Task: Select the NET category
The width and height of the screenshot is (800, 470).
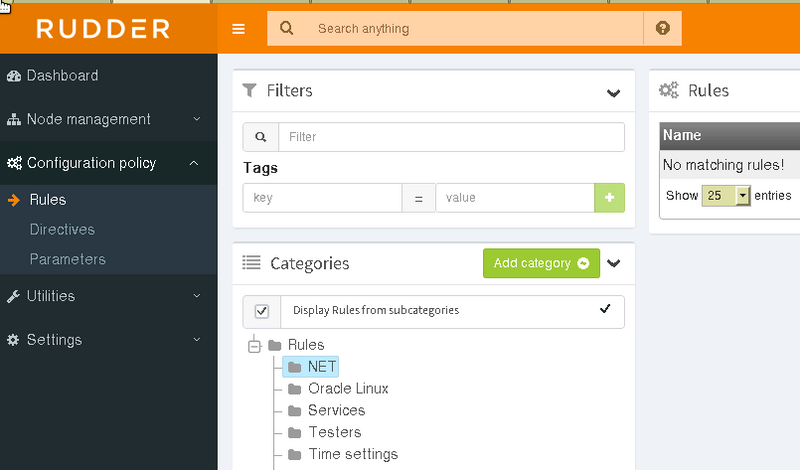Action: 321,367
